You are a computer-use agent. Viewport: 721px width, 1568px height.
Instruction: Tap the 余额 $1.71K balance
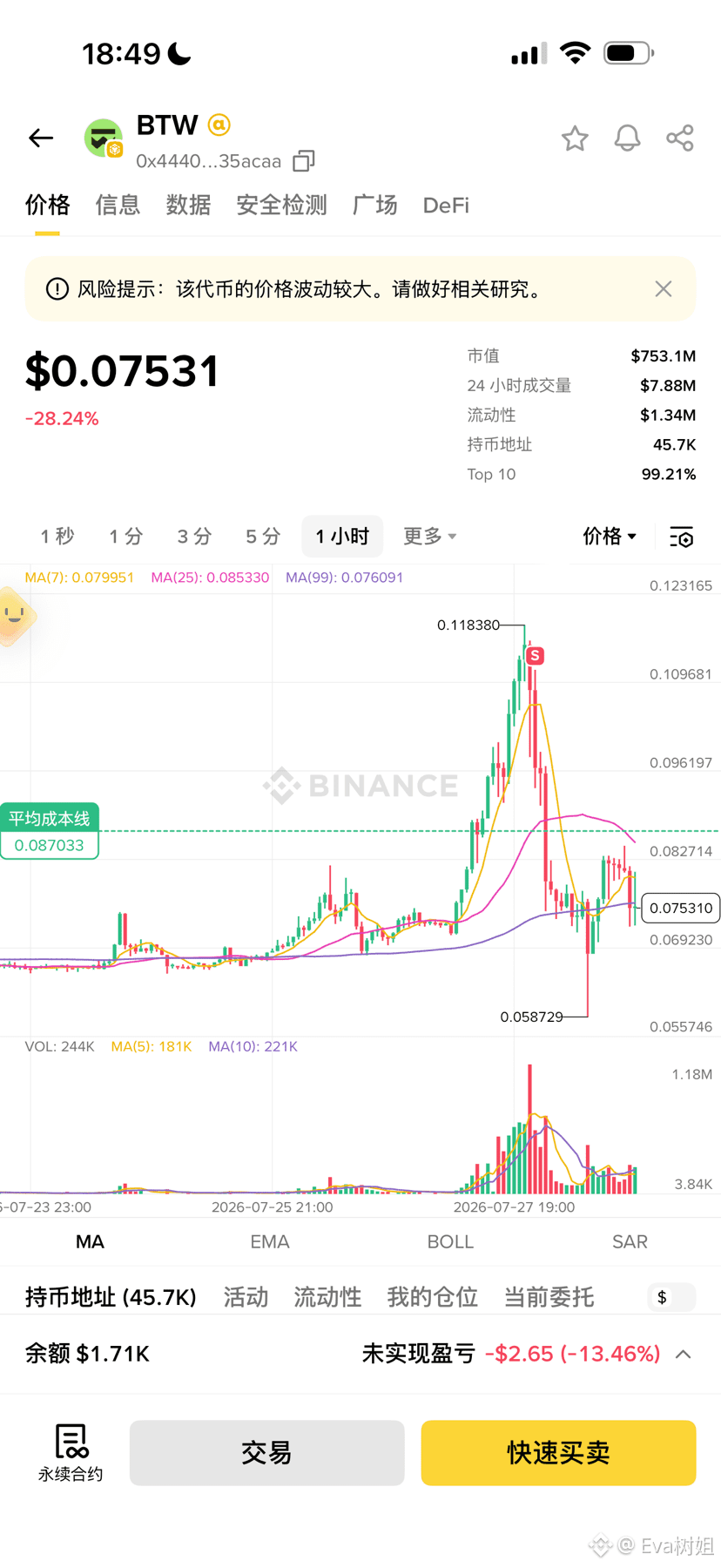tap(87, 1354)
